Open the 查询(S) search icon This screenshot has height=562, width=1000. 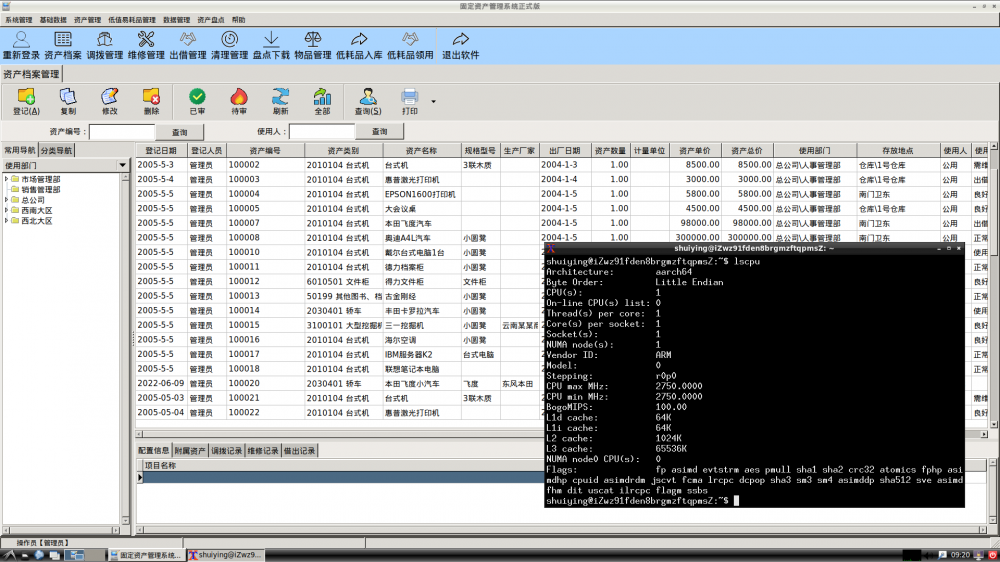point(368,101)
